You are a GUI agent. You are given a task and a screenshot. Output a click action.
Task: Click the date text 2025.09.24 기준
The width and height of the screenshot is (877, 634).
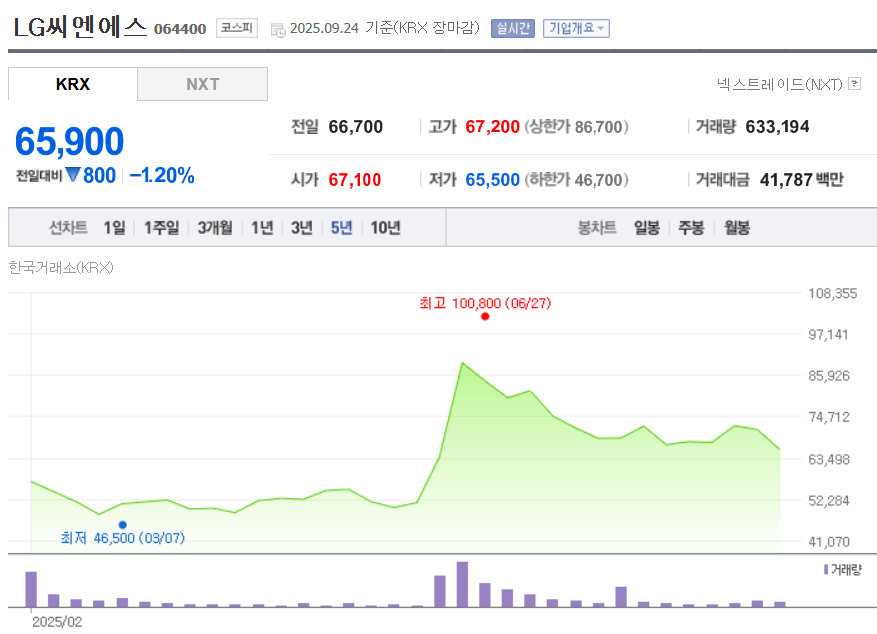tap(341, 28)
